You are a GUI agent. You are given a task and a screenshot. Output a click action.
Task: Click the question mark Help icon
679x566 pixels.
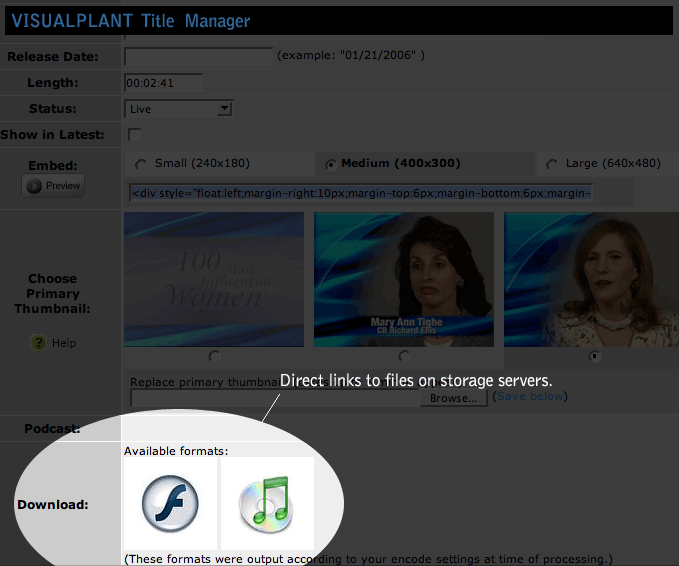tap(38, 343)
